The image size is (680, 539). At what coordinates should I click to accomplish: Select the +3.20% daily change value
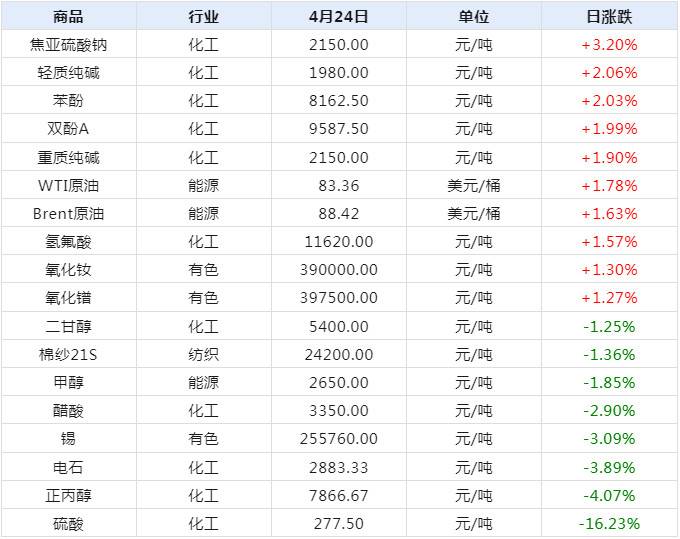pos(609,45)
